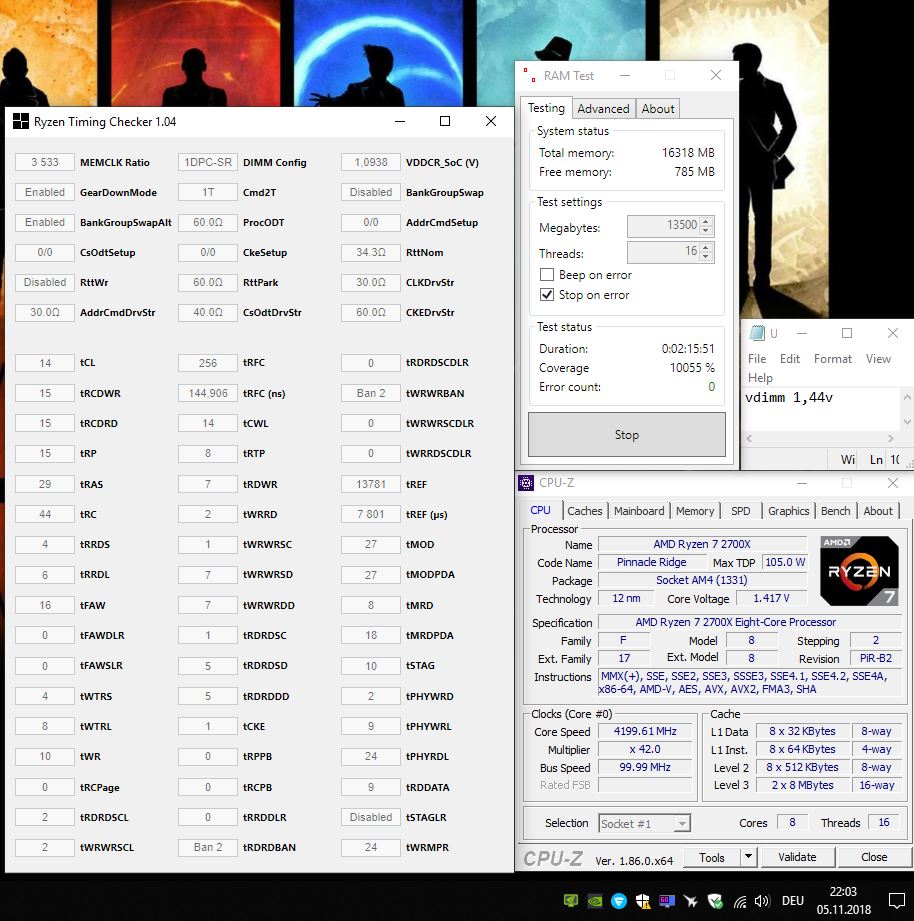This screenshot has width=914, height=921.
Task: Open the View menu in Notepad
Action: click(878, 358)
